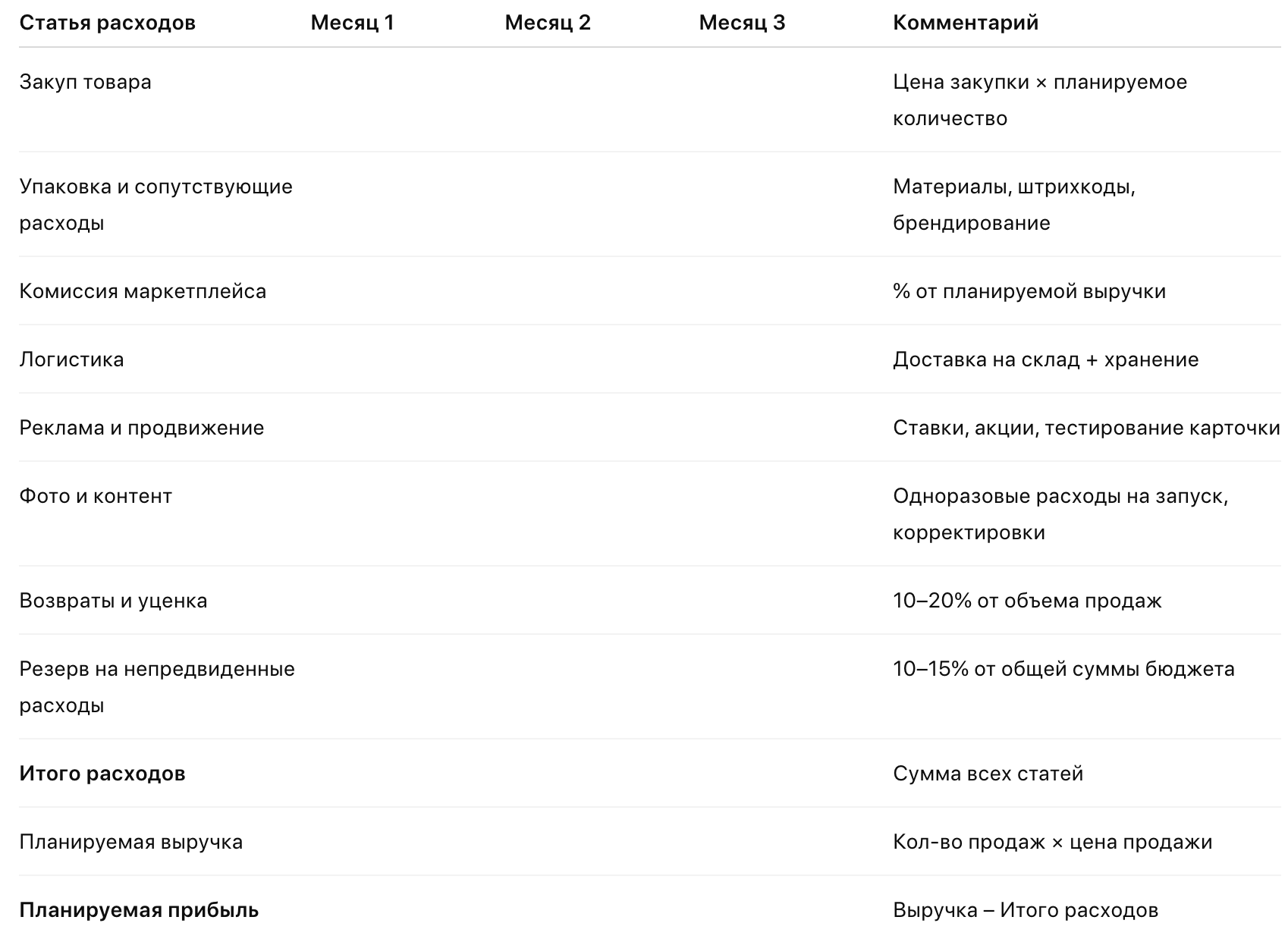The width and height of the screenshot is (1288, 942).
Task: Select 'Резерв на непредвиденные расходы' cell
Action: pos(157,687)
